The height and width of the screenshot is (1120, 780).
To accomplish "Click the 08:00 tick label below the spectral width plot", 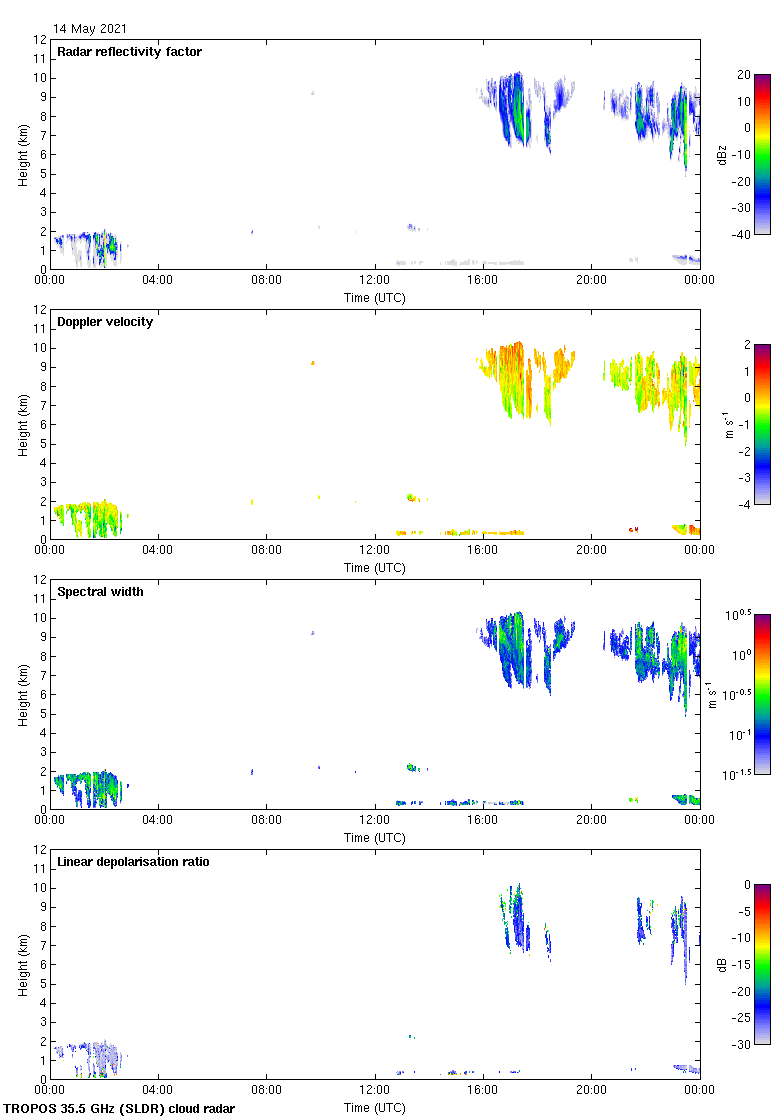I will (266, 821).
